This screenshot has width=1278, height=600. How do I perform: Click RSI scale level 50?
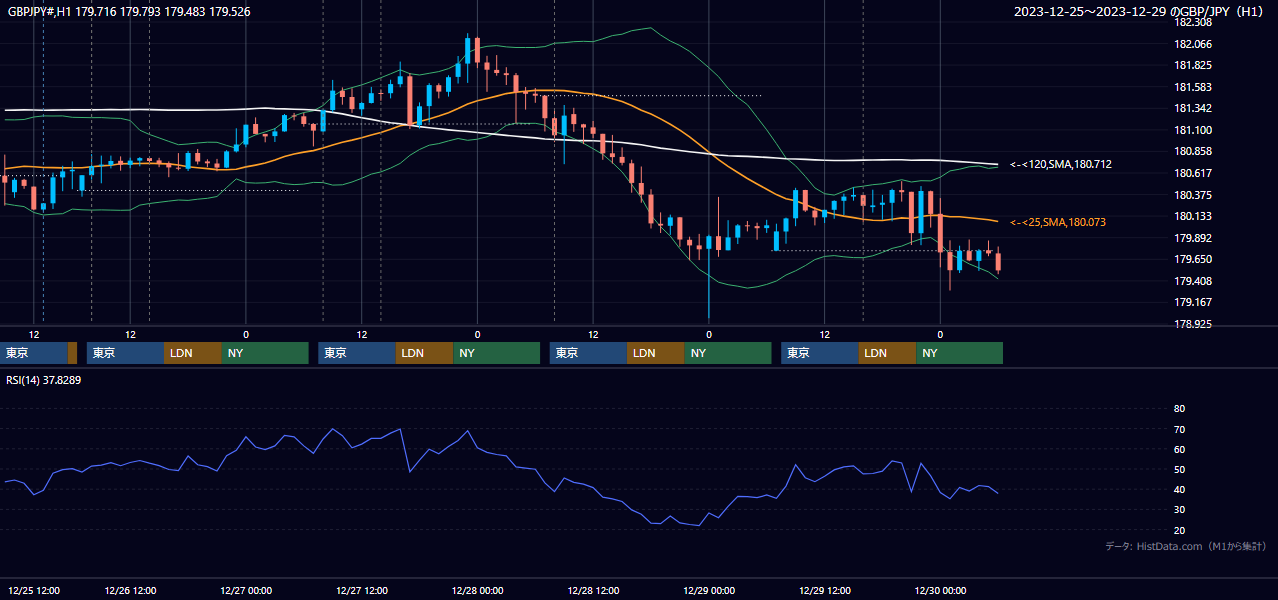1179,469
